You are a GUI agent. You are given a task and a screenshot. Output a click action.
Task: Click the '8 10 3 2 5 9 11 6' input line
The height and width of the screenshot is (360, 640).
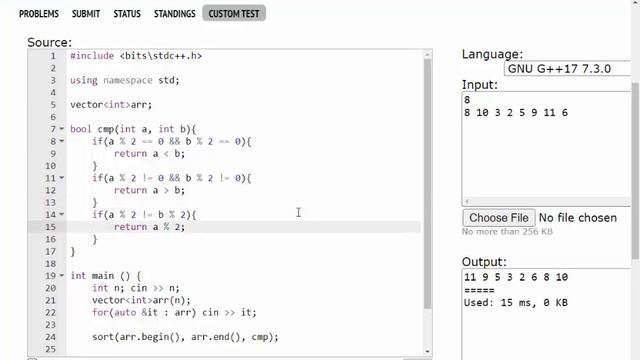pos(516,113)
